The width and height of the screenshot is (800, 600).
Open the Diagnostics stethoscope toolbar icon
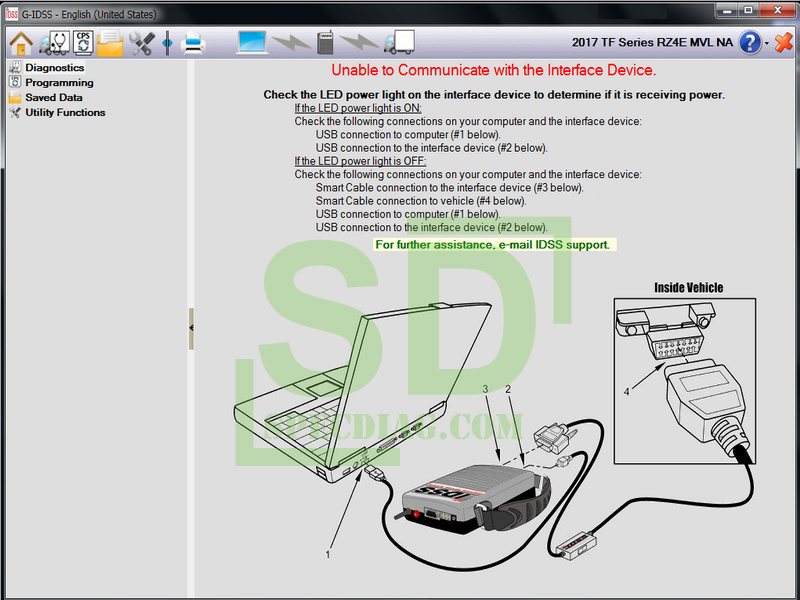52,43
